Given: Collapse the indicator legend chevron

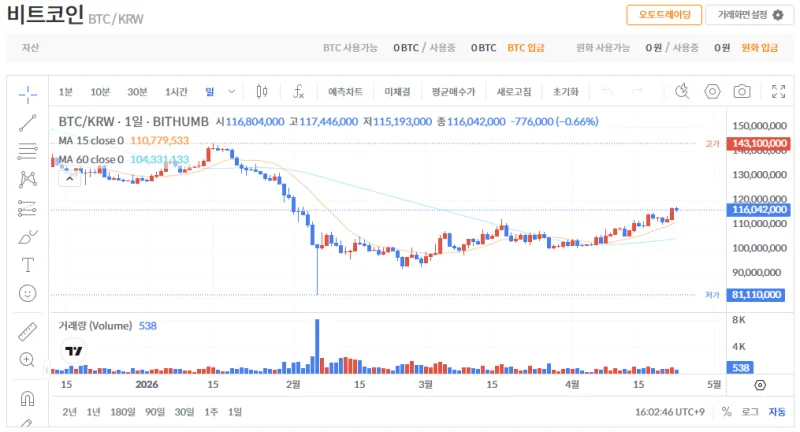Looking at the screenshot, I should 70,179.
